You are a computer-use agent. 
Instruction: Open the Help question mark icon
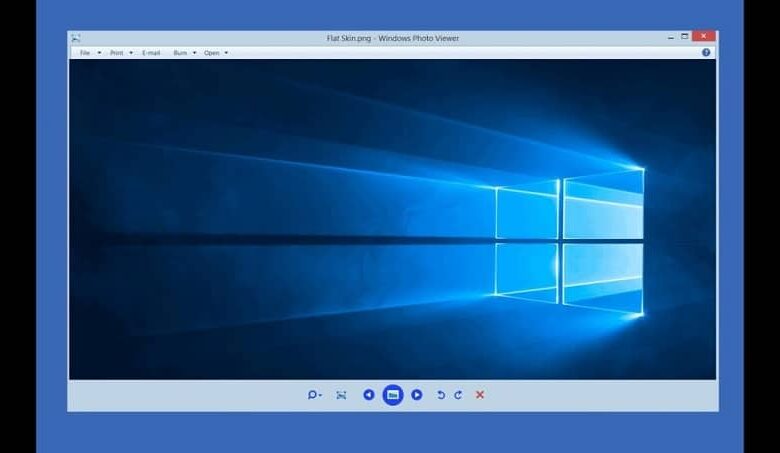(706, 52)
